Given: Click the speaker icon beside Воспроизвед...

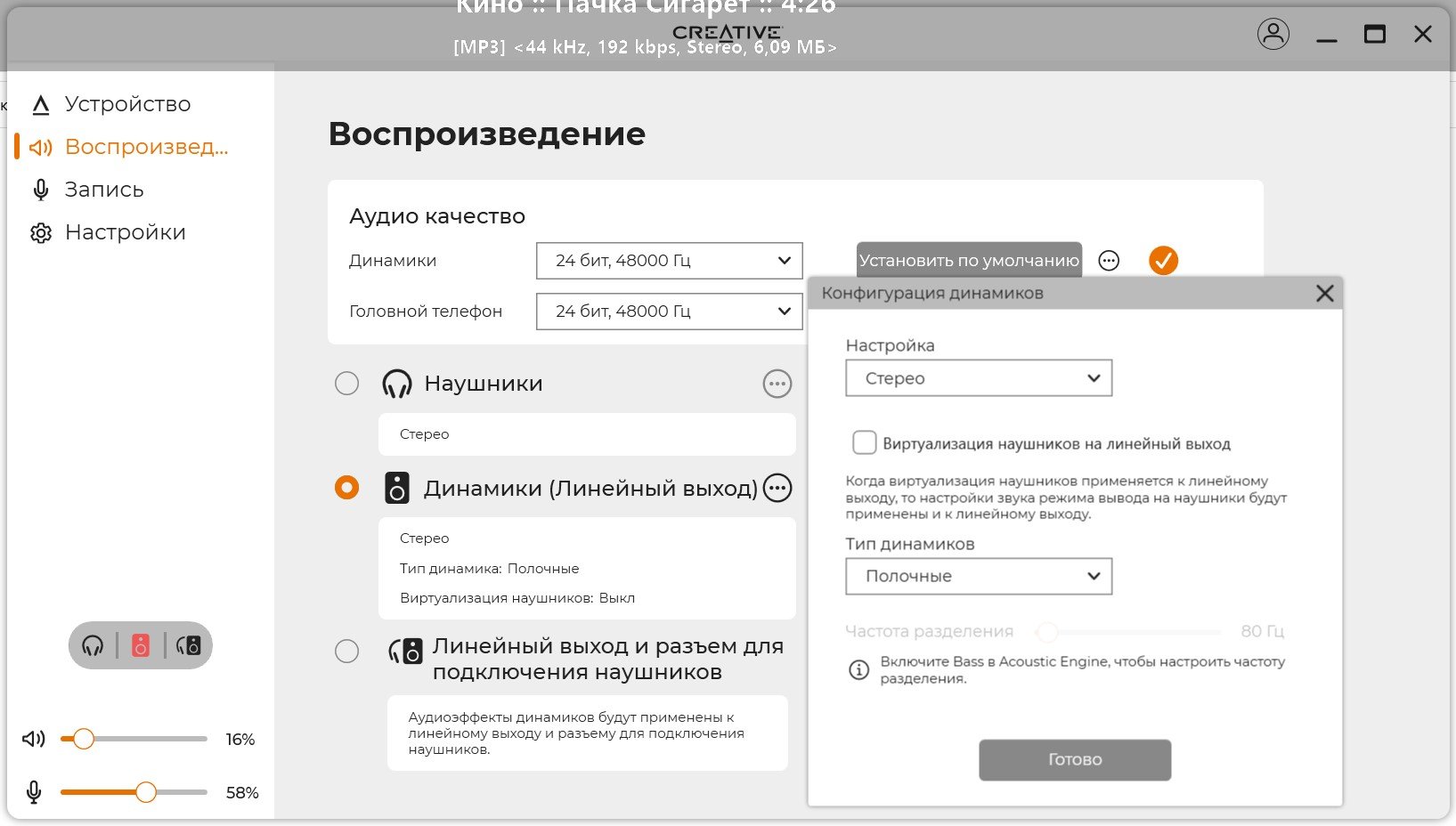Looking at the screenshot, I should point(41,148).
